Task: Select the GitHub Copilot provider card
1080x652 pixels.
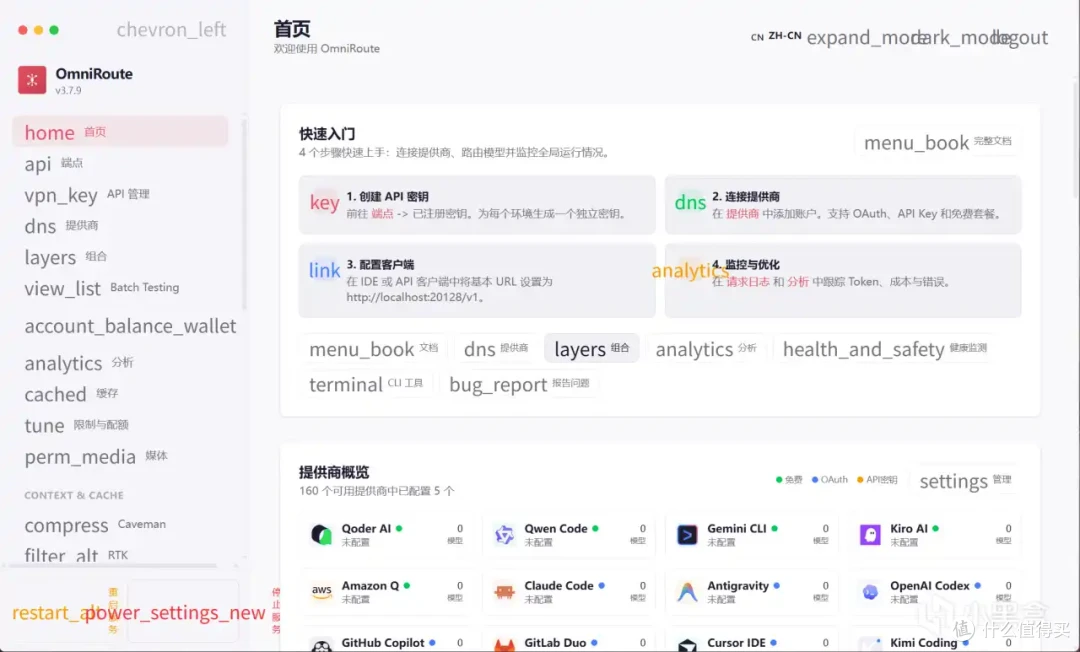Action: [387, 640]
